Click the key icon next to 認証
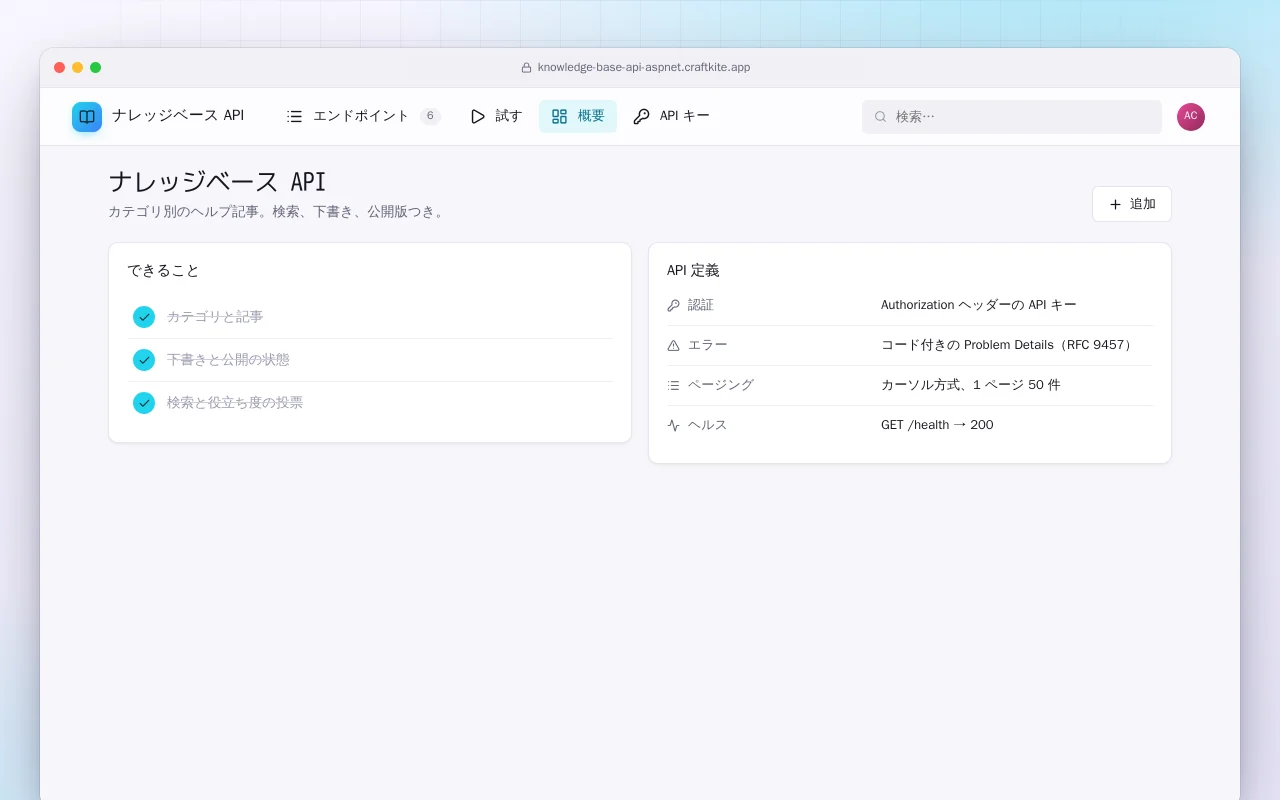The height and width of the screenshot is (800, 1280). 673,305
